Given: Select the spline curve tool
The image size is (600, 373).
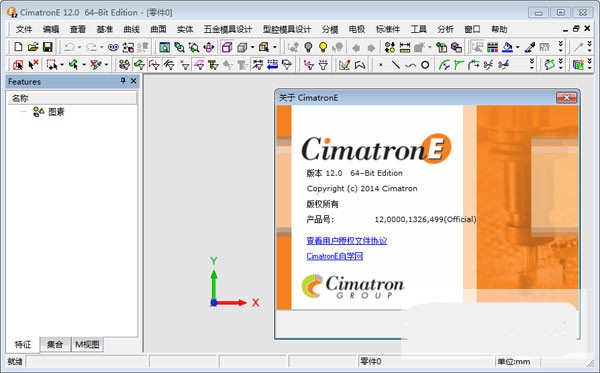Looking at the screenshot, I should [410, 66].
